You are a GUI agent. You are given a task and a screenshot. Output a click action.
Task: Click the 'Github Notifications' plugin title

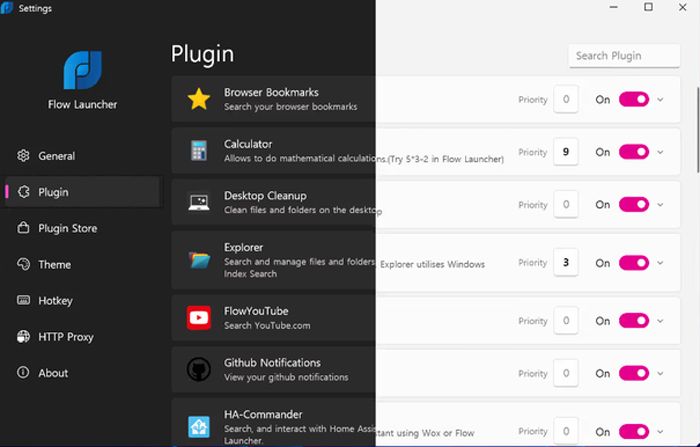pyautogui.click(x=272, y=363)
